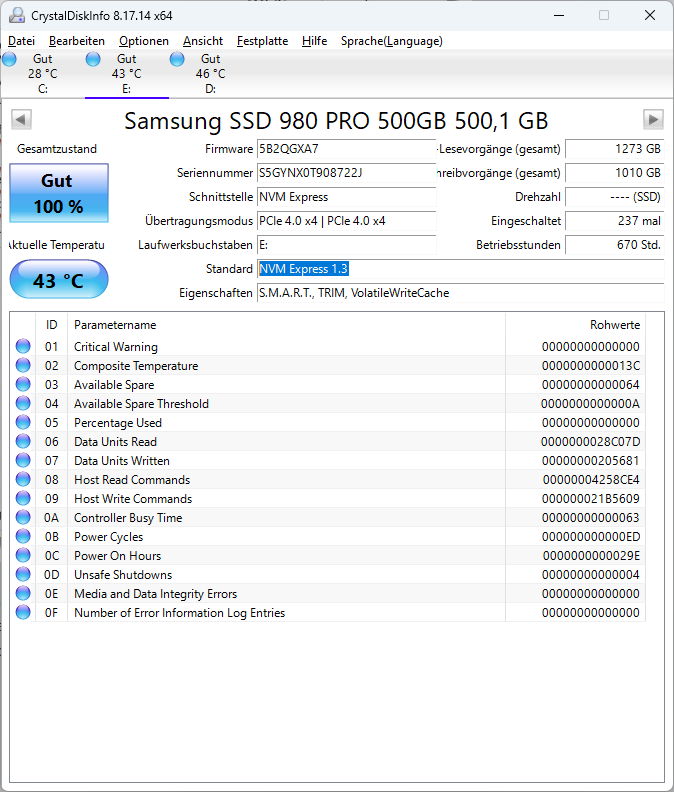Image resolution: width=674 pixels, height=792 pixels.
Task: Click the Samsung SSD 980 PRO title text
Action: pyautogui.click(x=336, y=121)
